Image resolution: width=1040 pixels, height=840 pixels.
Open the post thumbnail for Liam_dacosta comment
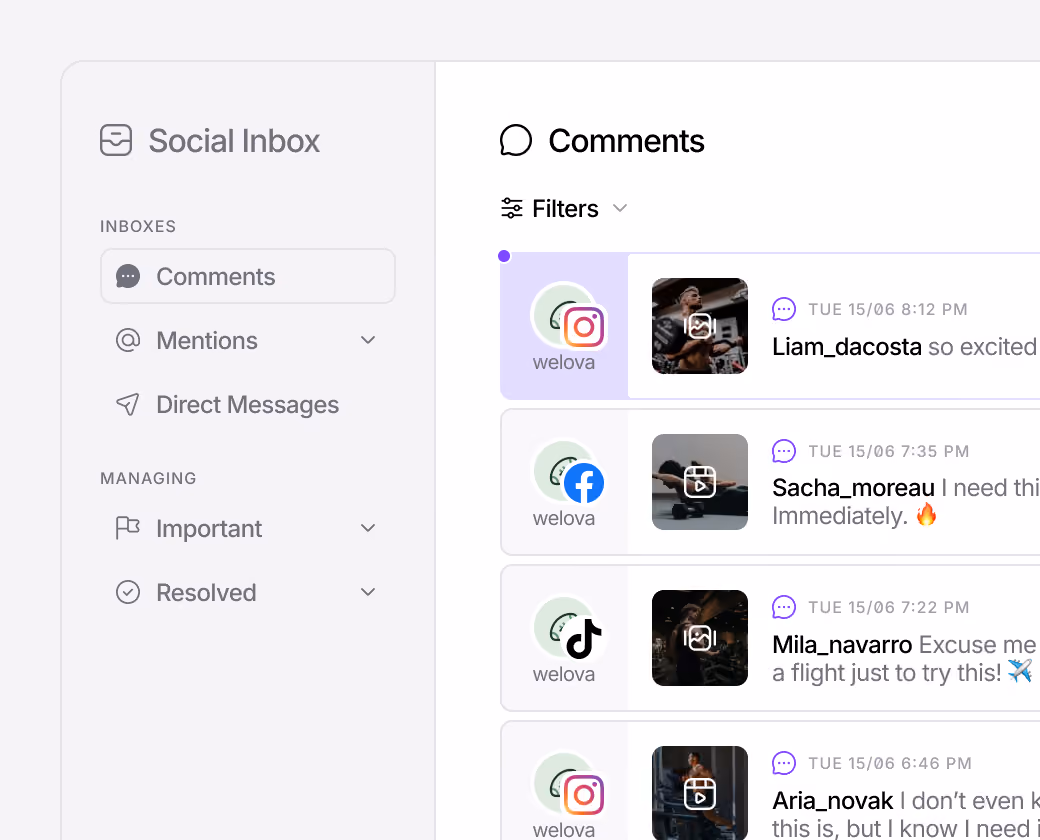pyautogui.click(x=700, y=326)
